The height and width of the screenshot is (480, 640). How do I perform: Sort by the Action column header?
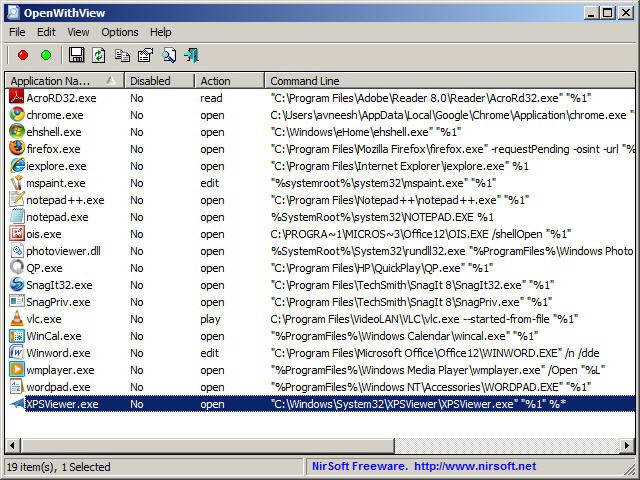[x=229, y=81]
